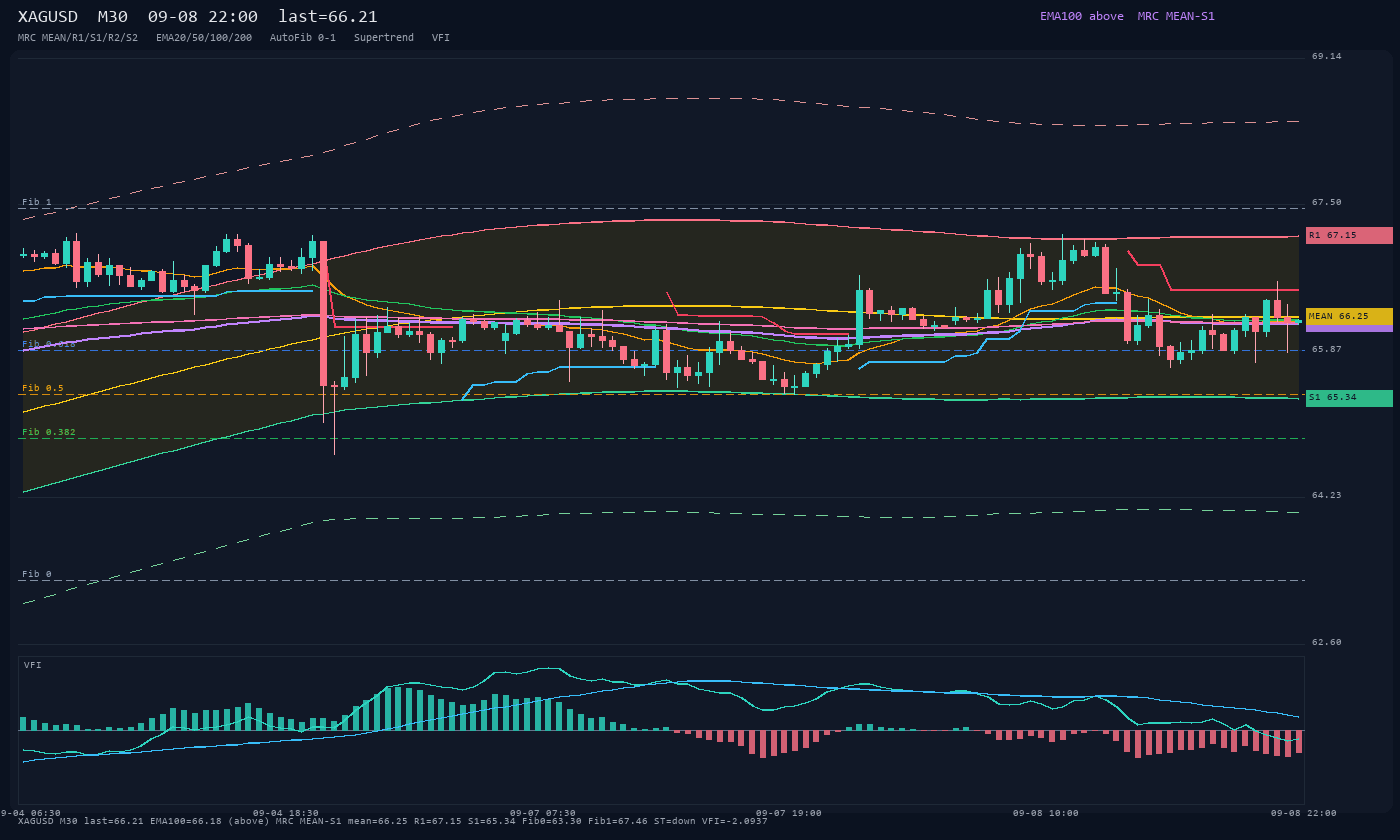Click the last=66.21 value in the title
Image resolution: width=1400 pixels, height=840 pixels.
point(328,16)
